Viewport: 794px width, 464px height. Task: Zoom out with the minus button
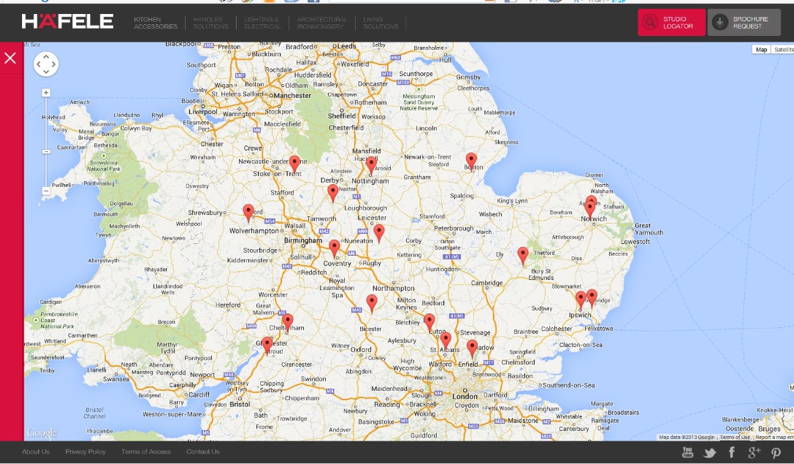pyautogui.click(x=46, y=191)
